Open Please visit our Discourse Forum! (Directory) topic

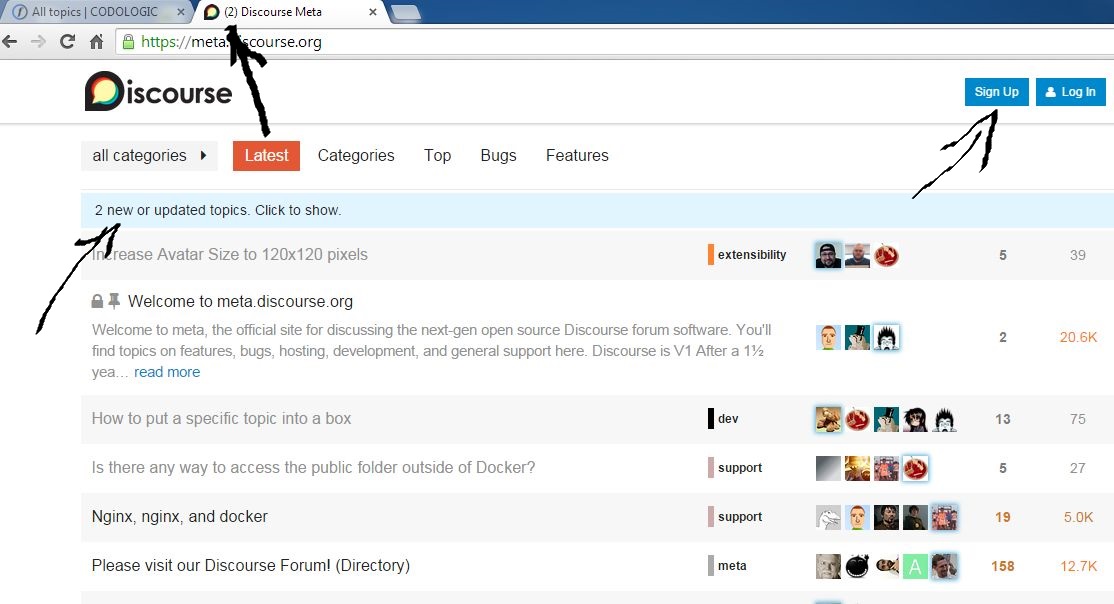click(251, 566)
